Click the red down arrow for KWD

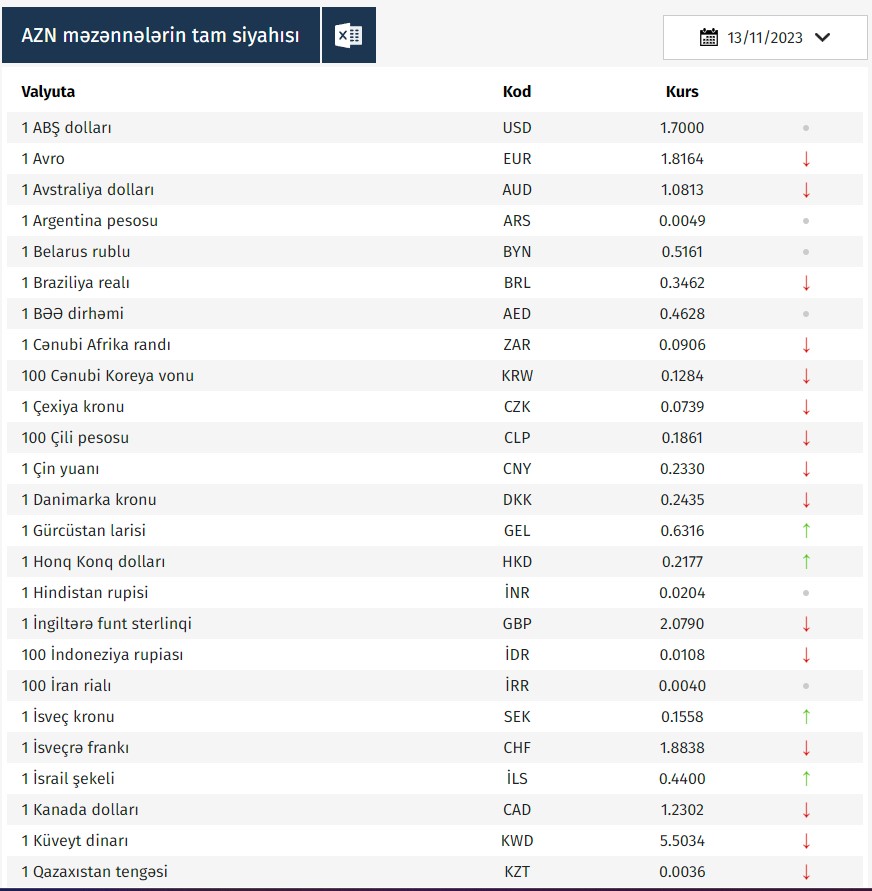click(x=806, y=841)
